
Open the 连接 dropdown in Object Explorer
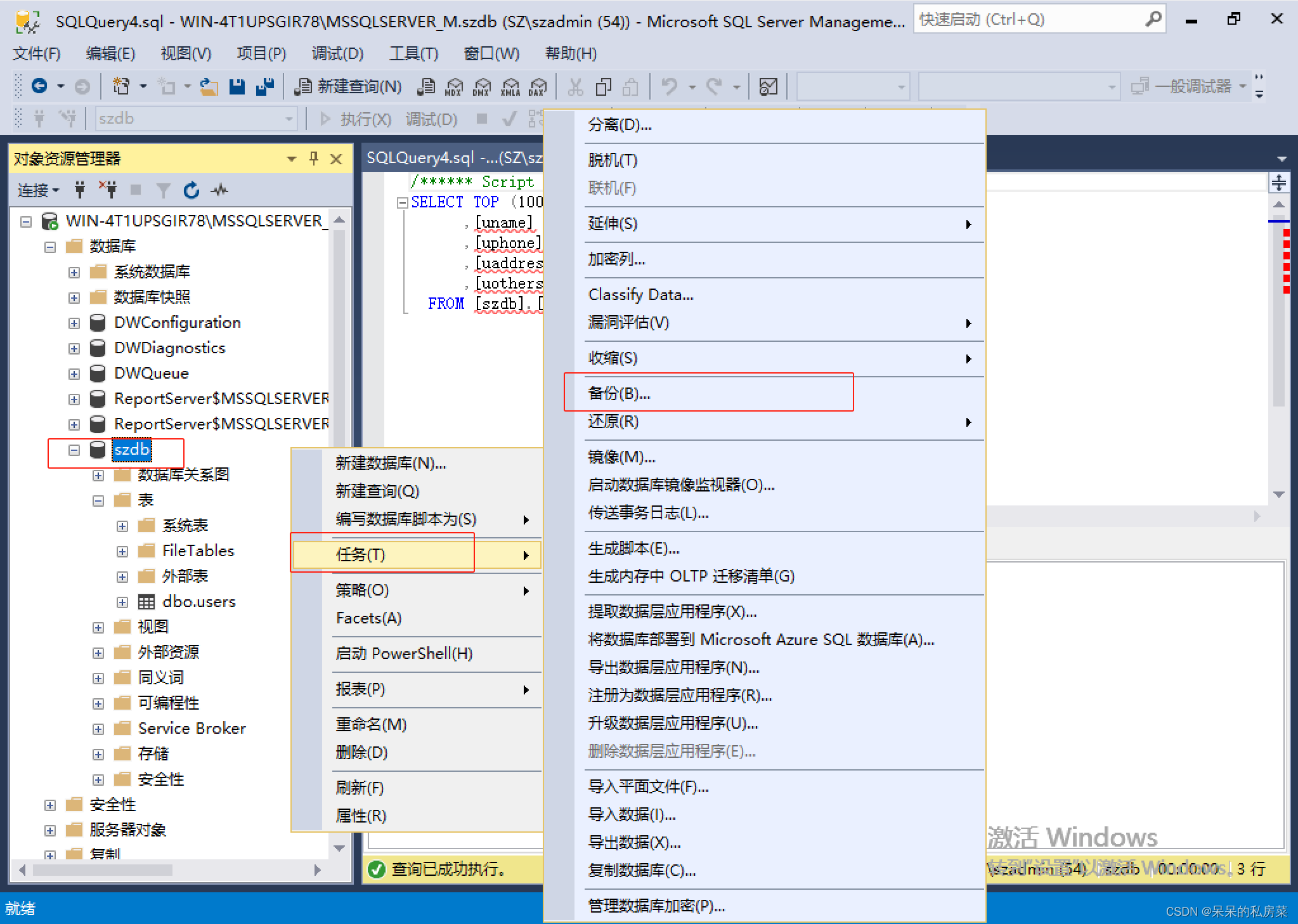[38, 190]
